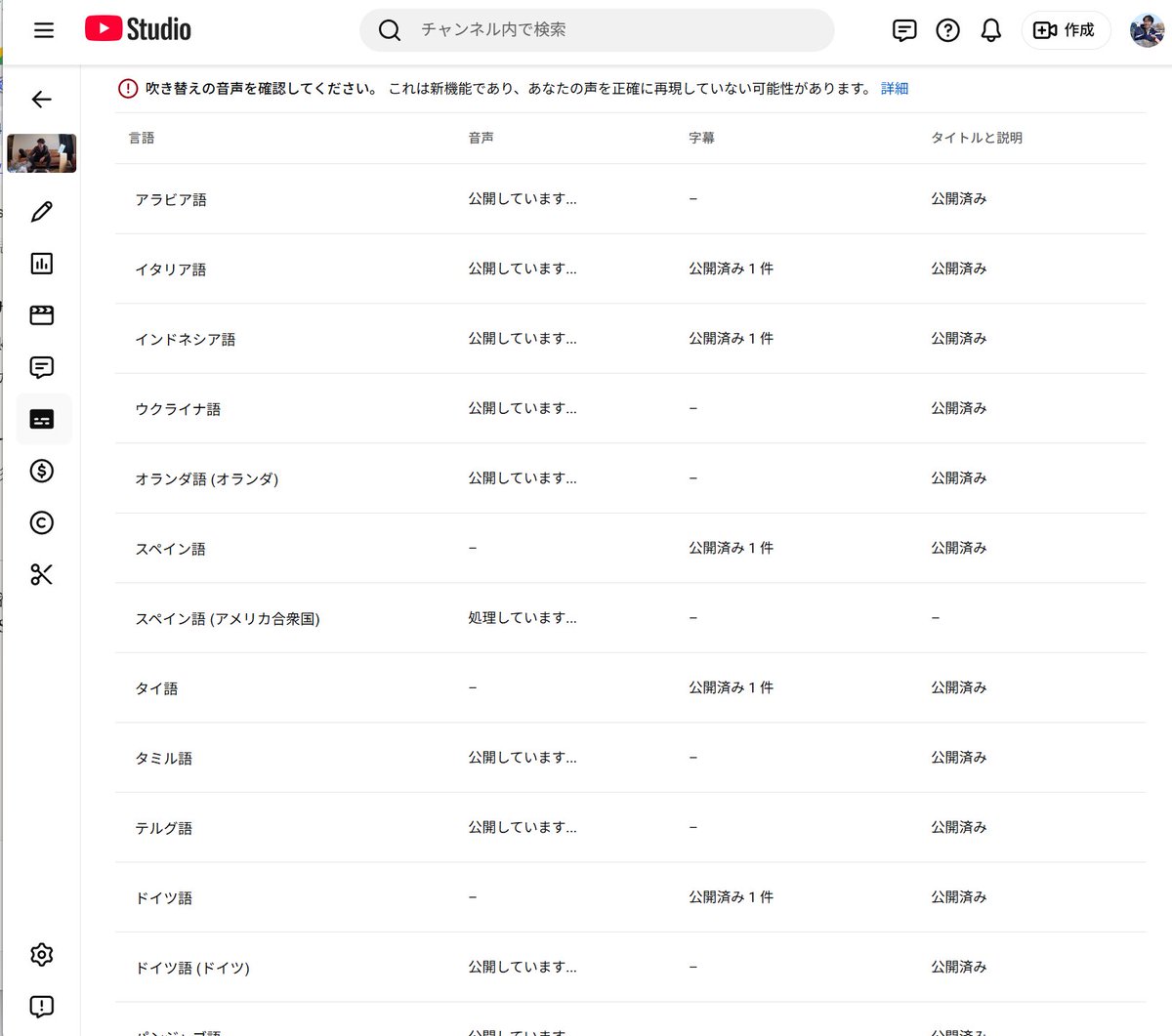Open Settings via the gear icon
The height and width of the screenshot is (1036, 1172).
pos(41,954)
